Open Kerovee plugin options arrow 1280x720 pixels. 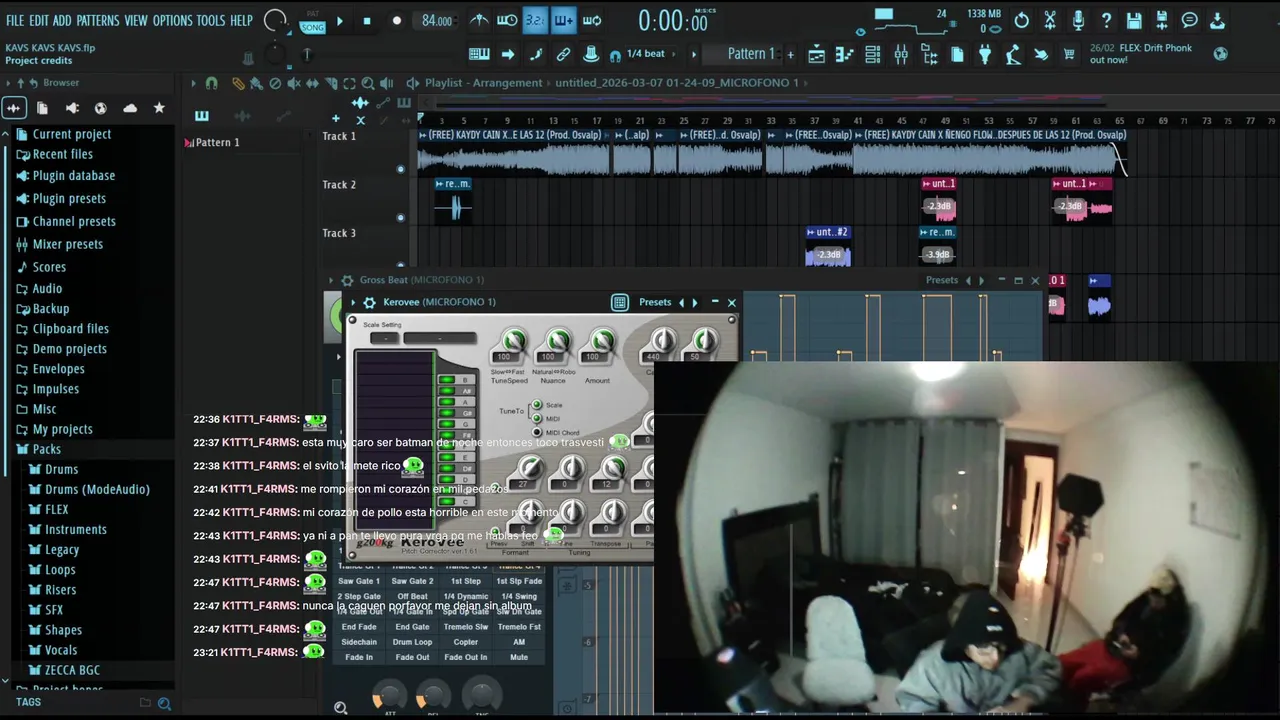tap(353, 302)
